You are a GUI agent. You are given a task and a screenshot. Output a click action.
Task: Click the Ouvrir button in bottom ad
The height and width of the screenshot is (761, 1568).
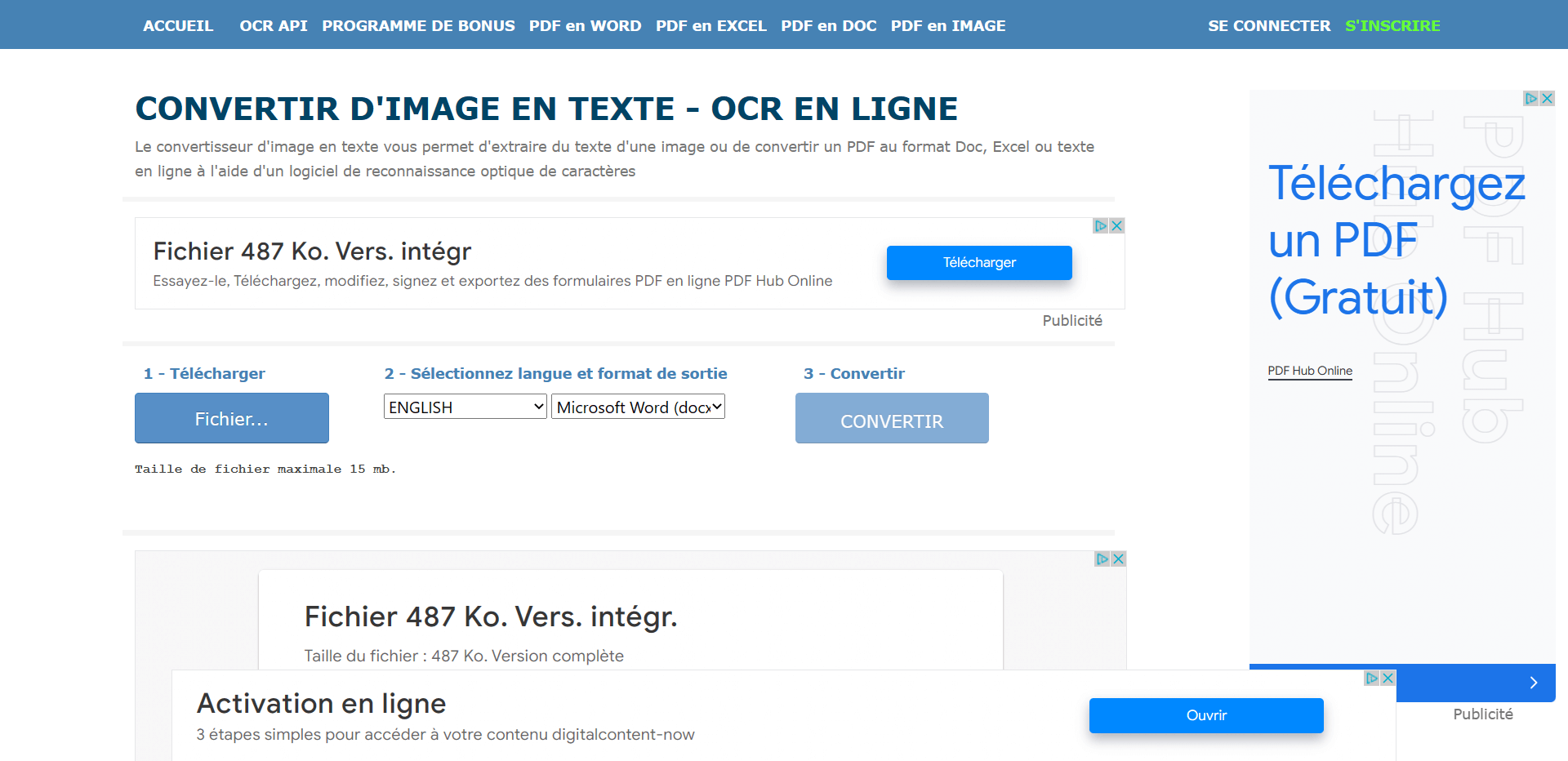point(1206,715)
